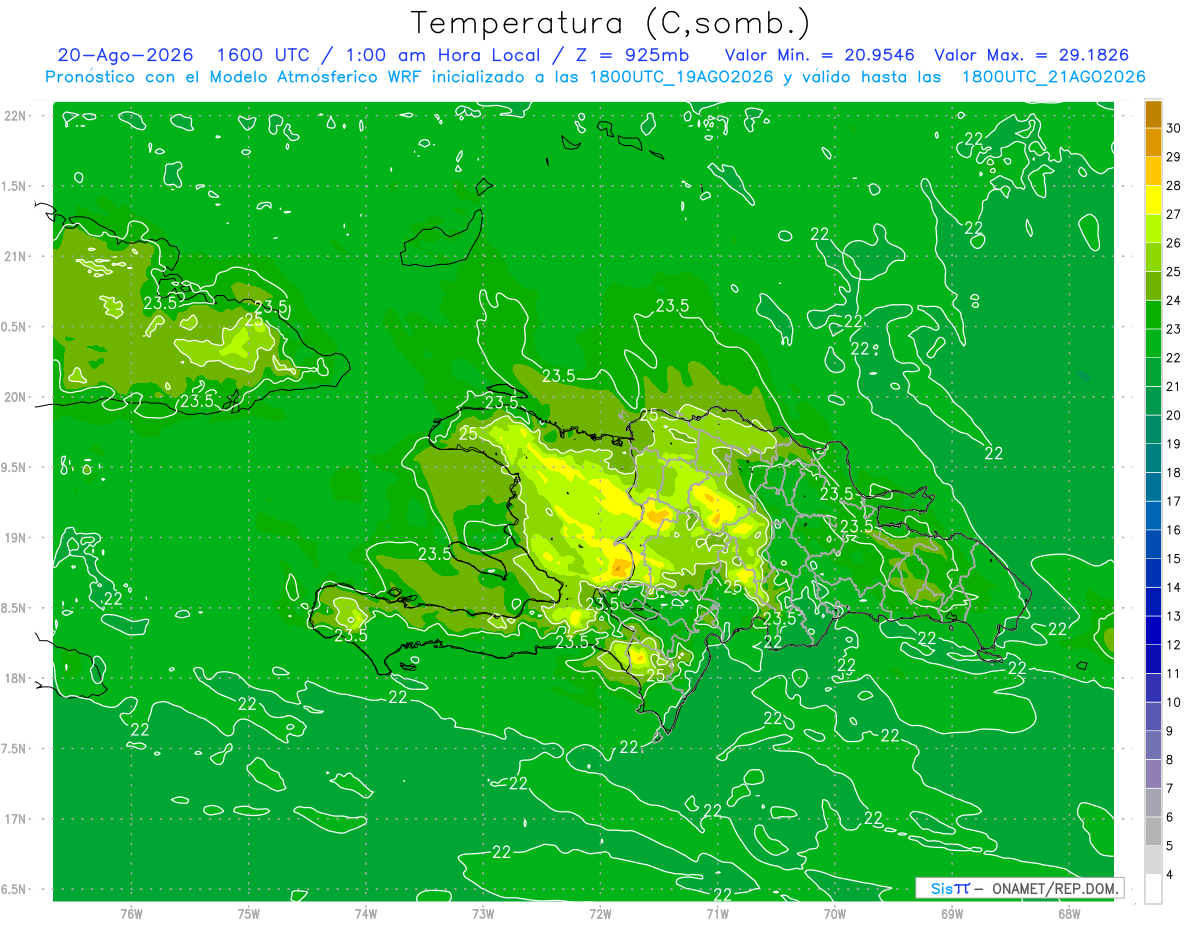Click the purple legend swatch between 7 and 8

point(1153,774)
